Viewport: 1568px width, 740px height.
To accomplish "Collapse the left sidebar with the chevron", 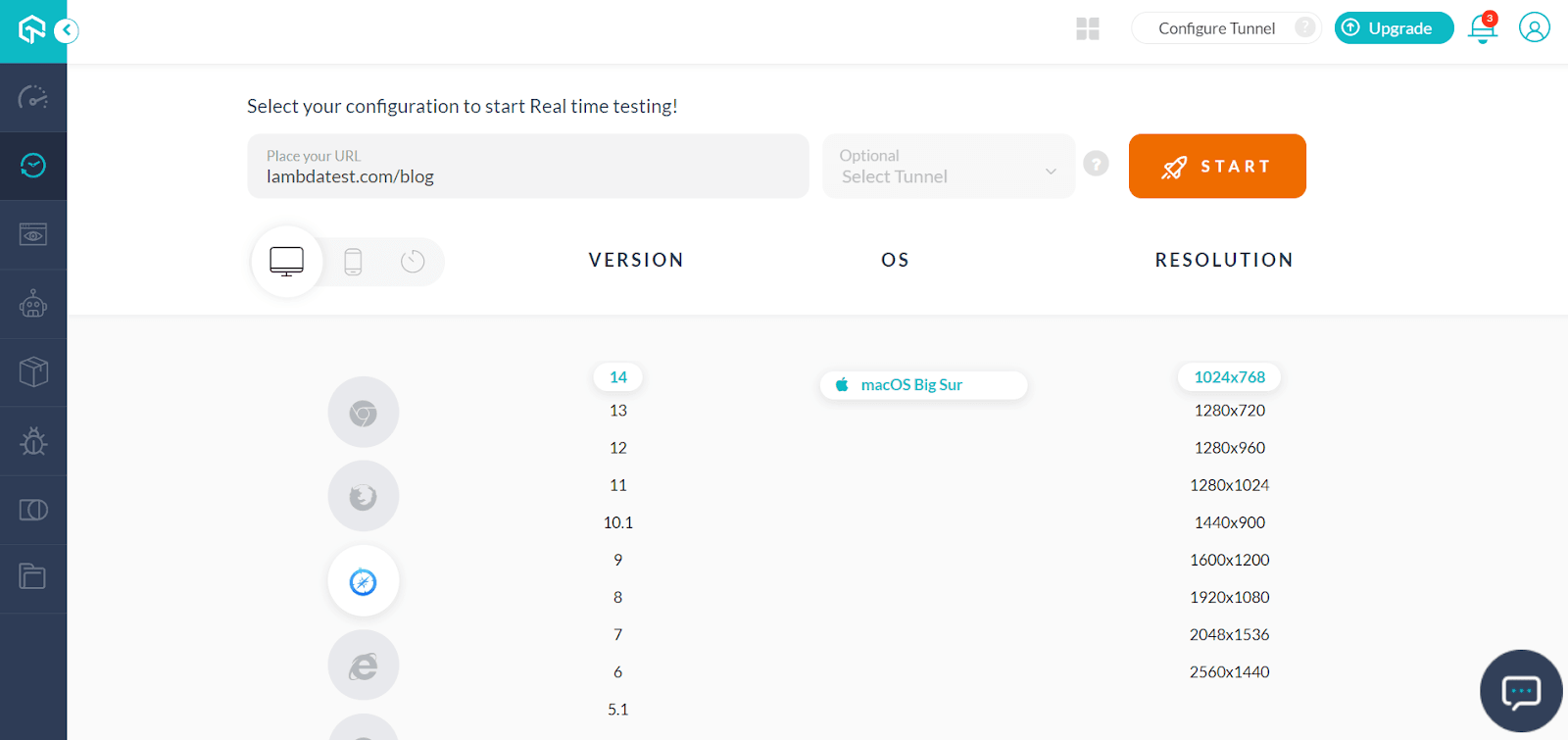I will (x=67, y=30).
